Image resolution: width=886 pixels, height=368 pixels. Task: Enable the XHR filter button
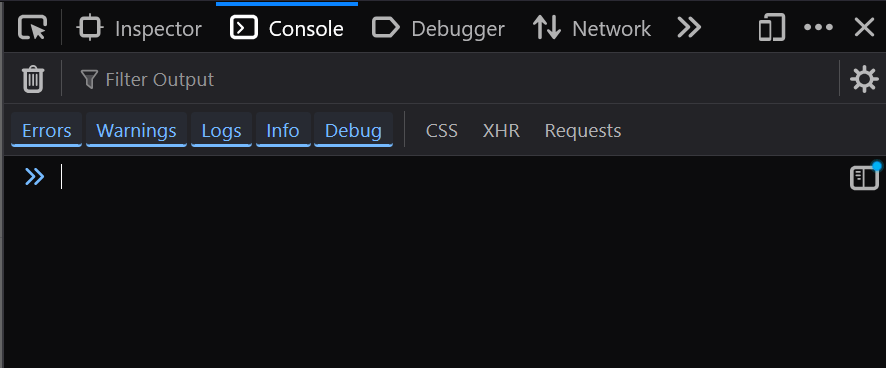[x=501, y=131]
